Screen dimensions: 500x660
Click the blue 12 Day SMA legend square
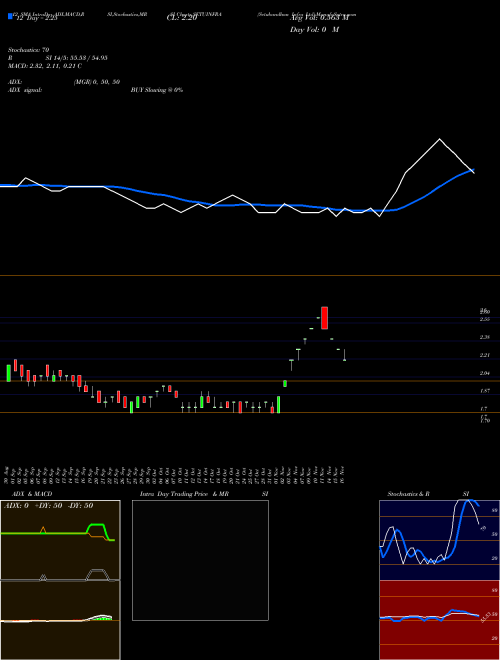[x=10, y=16]
